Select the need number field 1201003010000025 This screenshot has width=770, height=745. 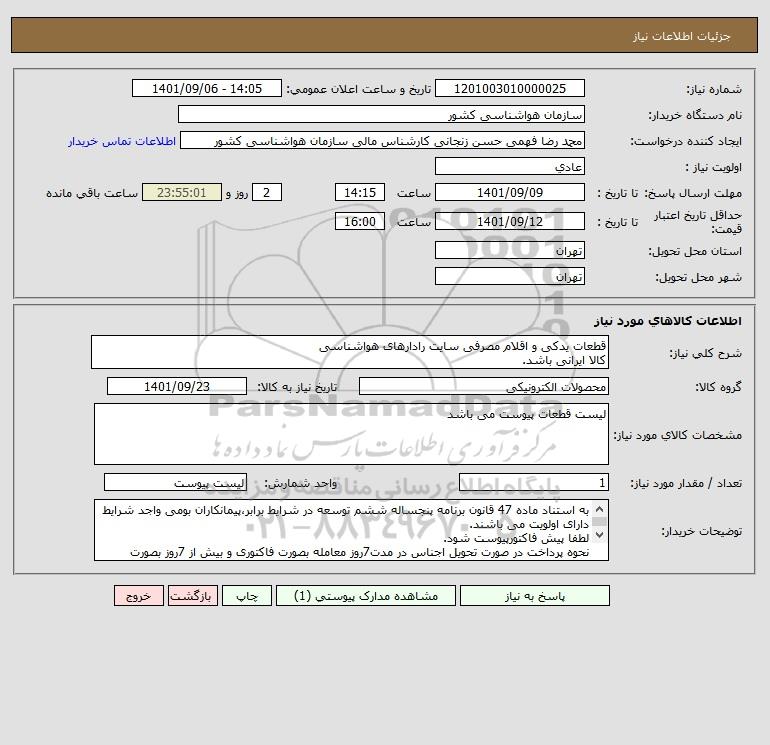[510, 88]
